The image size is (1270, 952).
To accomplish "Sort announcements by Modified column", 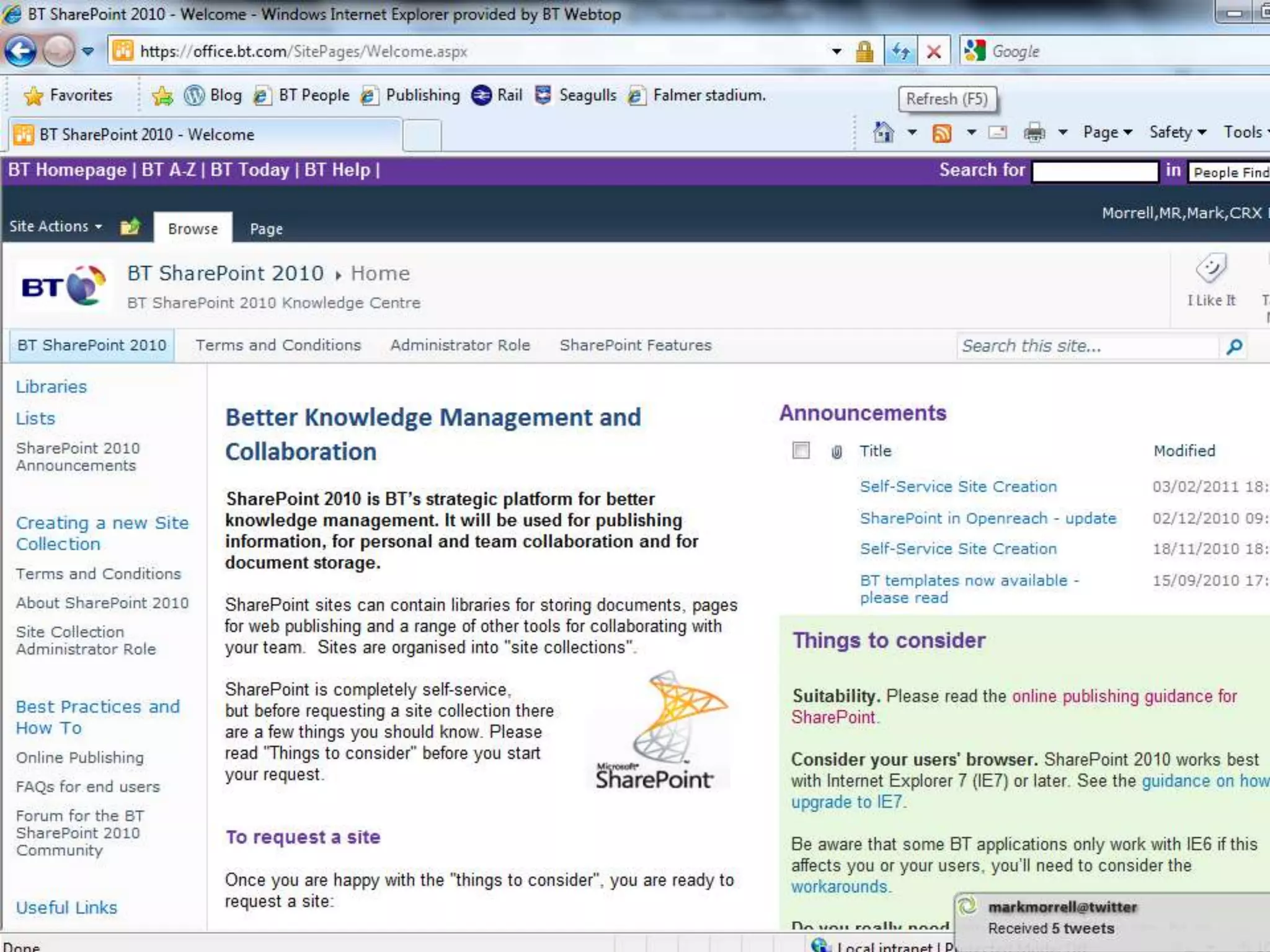I will point(1184,451).
